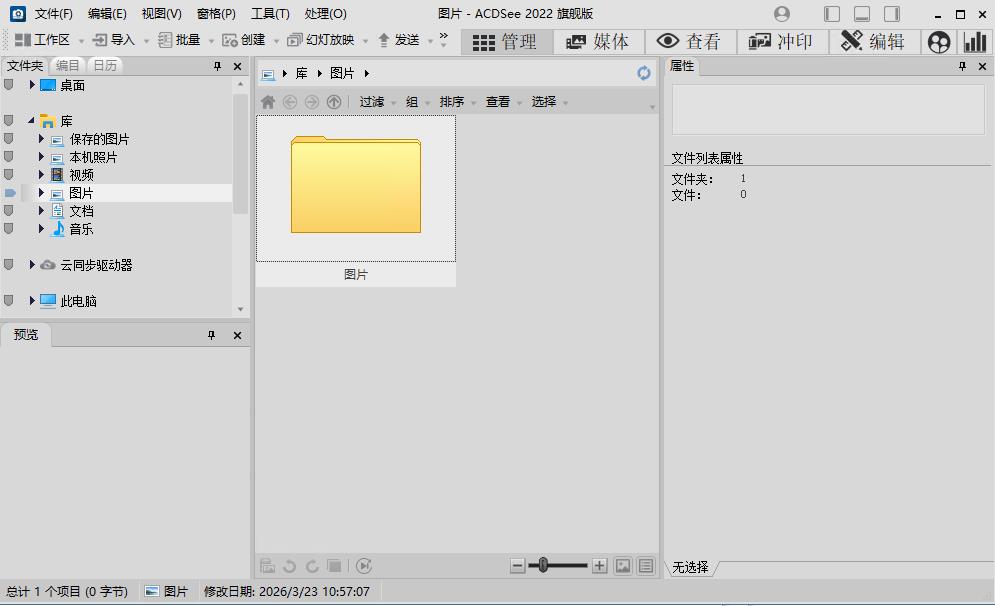This screenshot has width=995, height=606.
Task: Expand the 视频 library node
Action: click(41, 174)
